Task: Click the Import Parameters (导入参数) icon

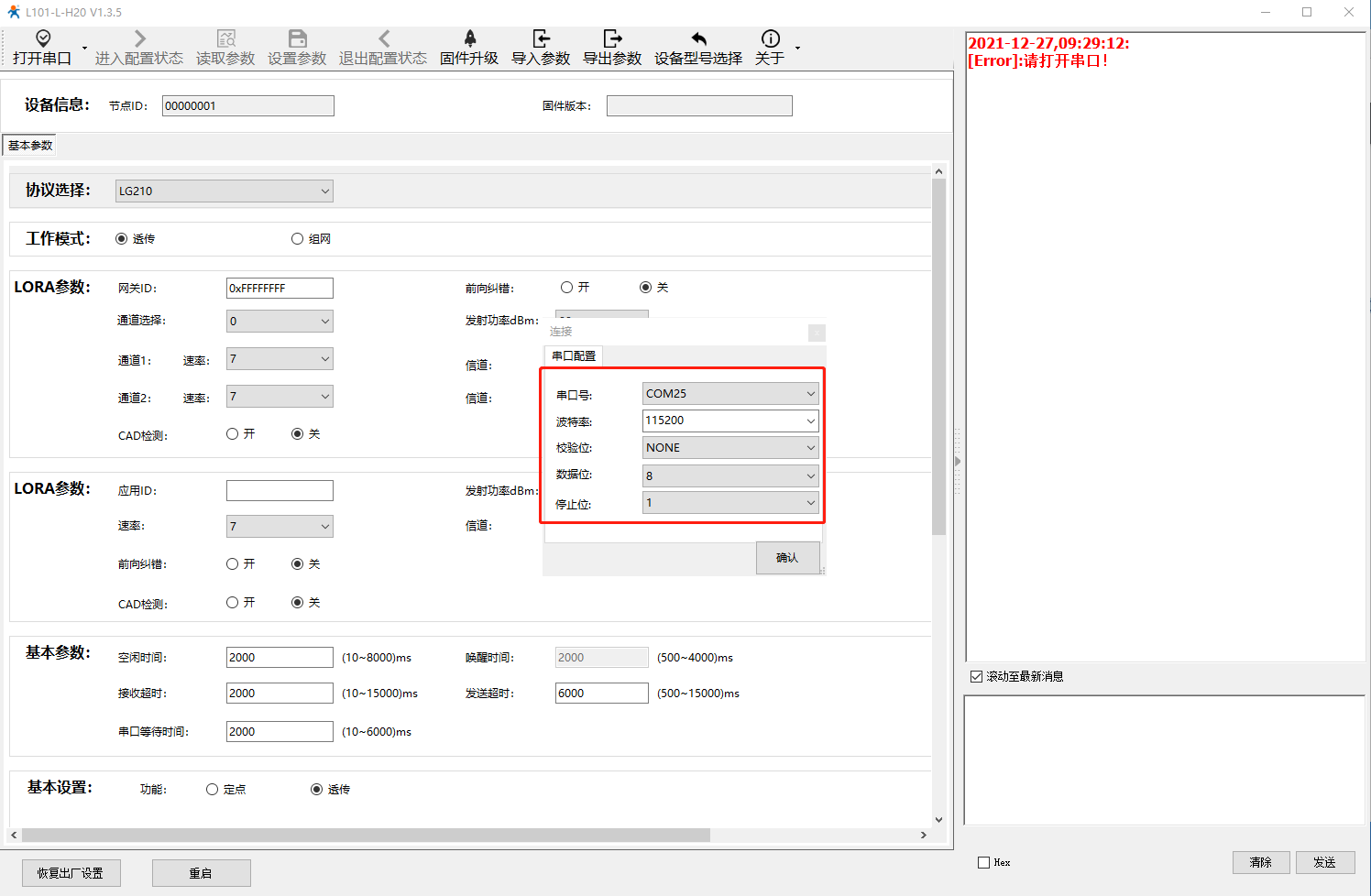Action: (x=541, y=38)
